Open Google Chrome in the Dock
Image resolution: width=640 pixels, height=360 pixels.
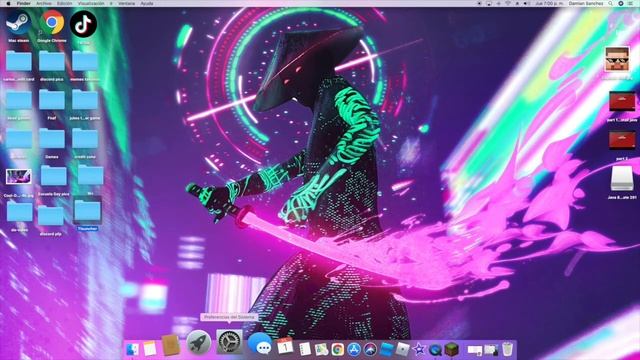tap(338, 349)
